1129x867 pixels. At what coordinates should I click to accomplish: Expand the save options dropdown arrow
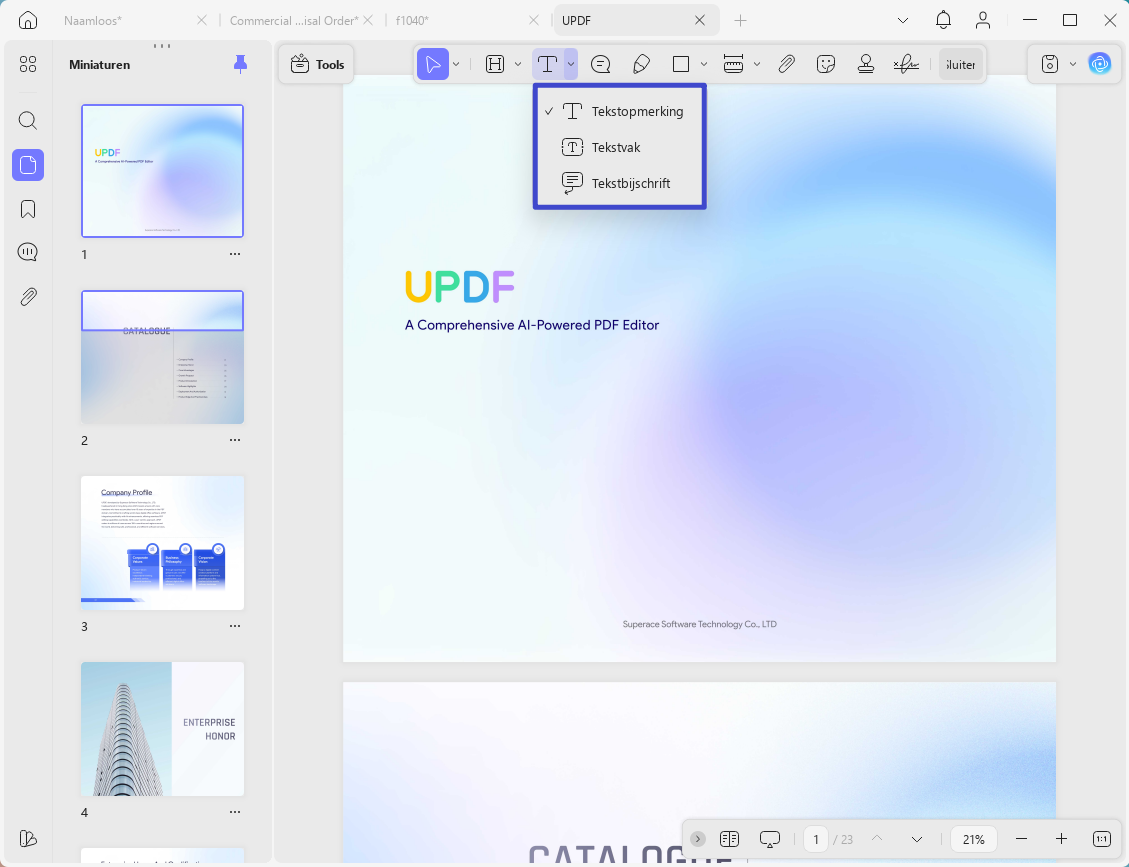click(1073, 64)
